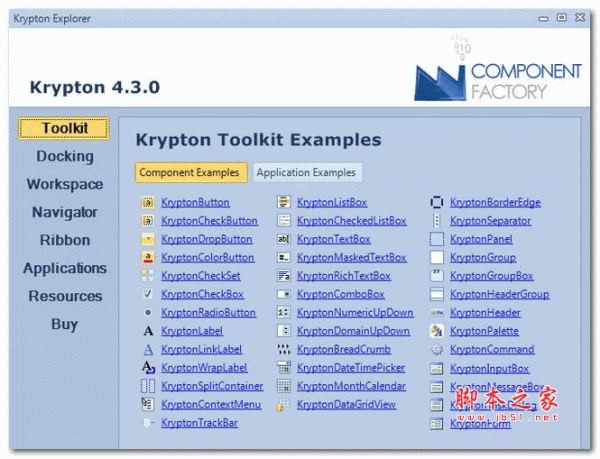Open the Navigator section
Screen dimensions: 600x459
[x=65, y=212]
